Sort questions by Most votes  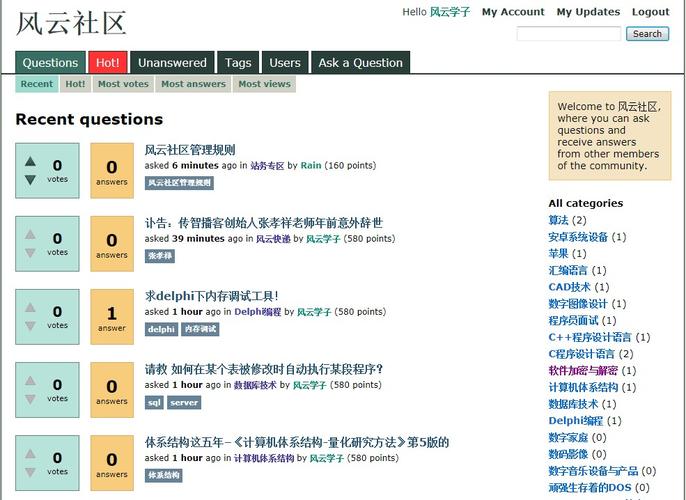pyautogui.click(x=123, y=84)
